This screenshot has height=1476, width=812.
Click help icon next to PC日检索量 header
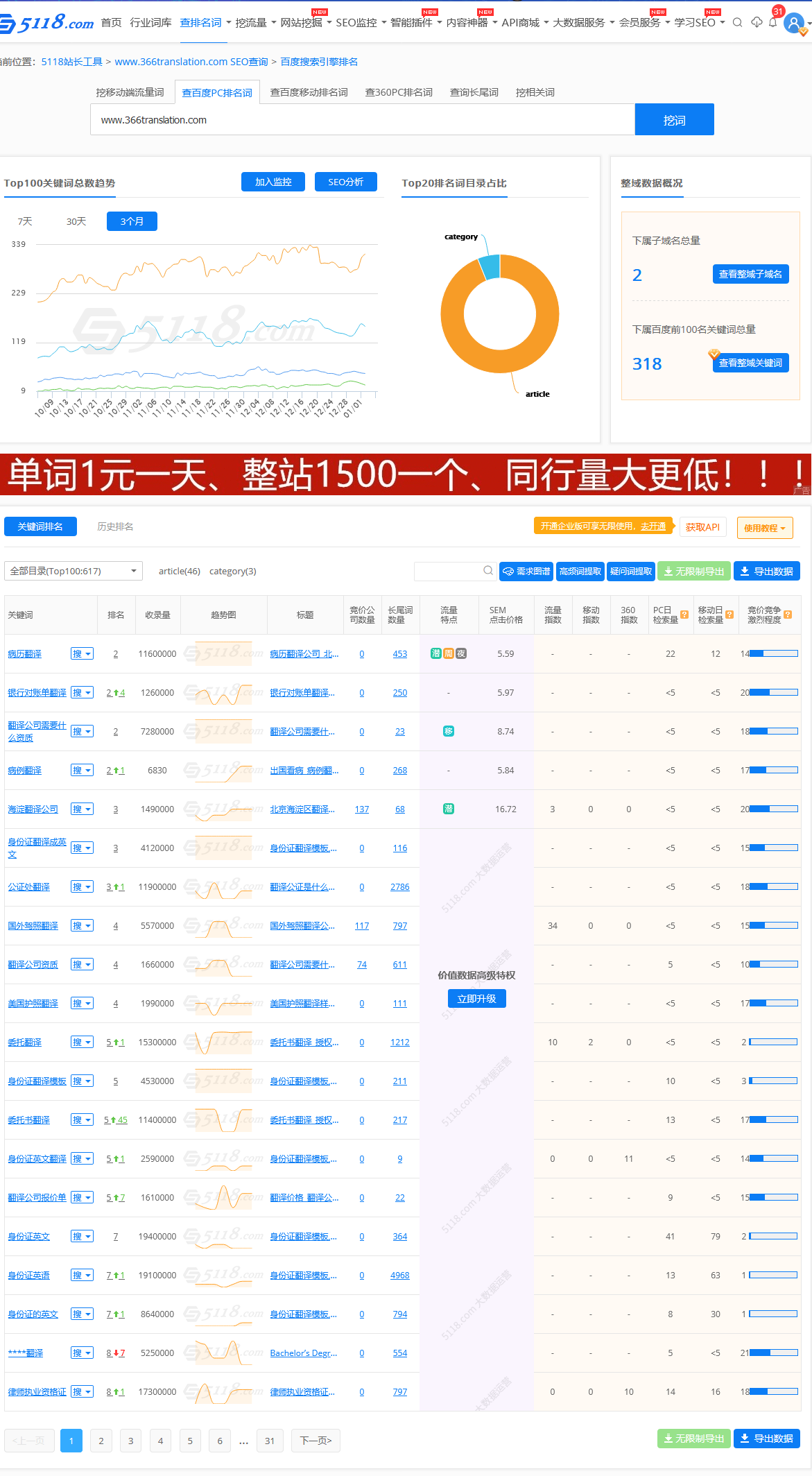click(x=684, y=615)
